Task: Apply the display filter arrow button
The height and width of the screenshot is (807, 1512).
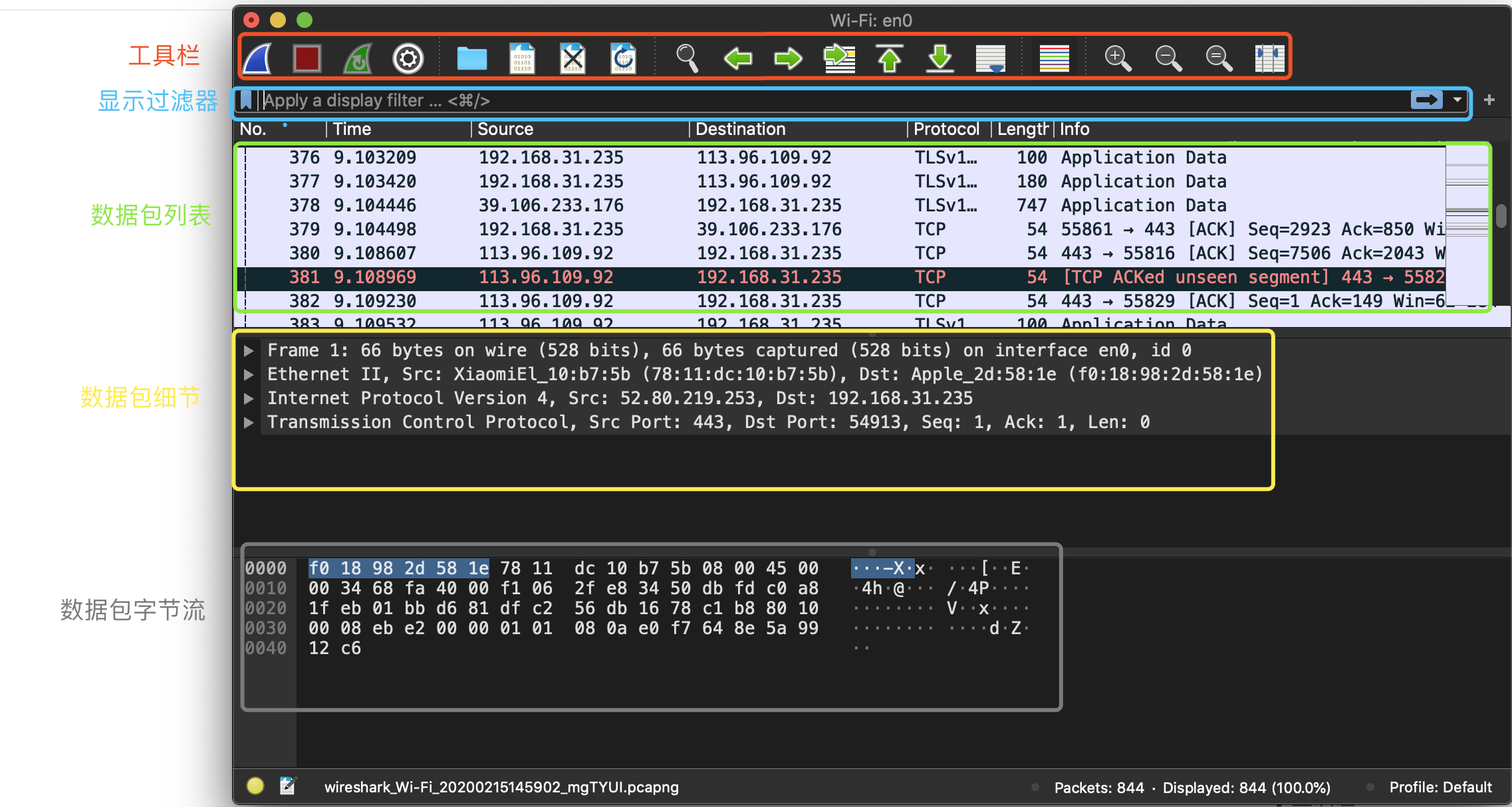Action: coord(1426,100)
